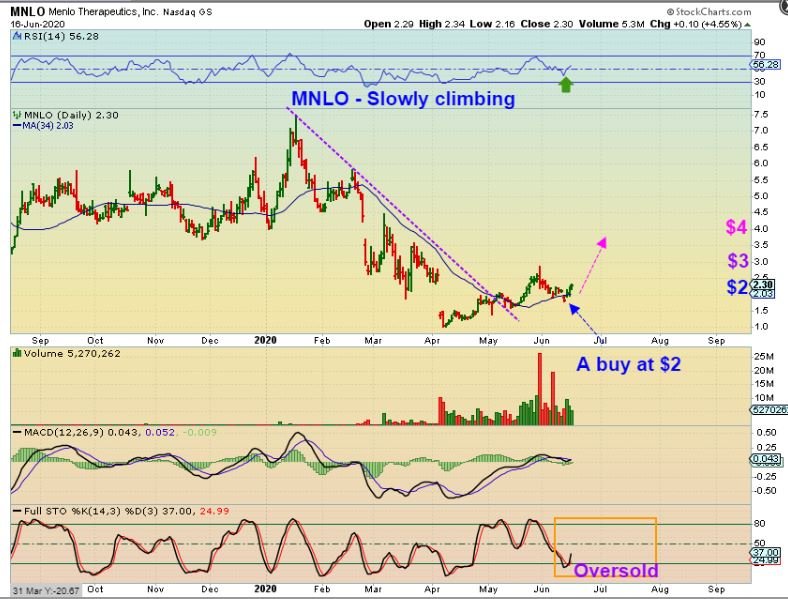Click the pink $4 target label
Screen dimensions: 788x599
pyautogui.click(x=736, y=227)
